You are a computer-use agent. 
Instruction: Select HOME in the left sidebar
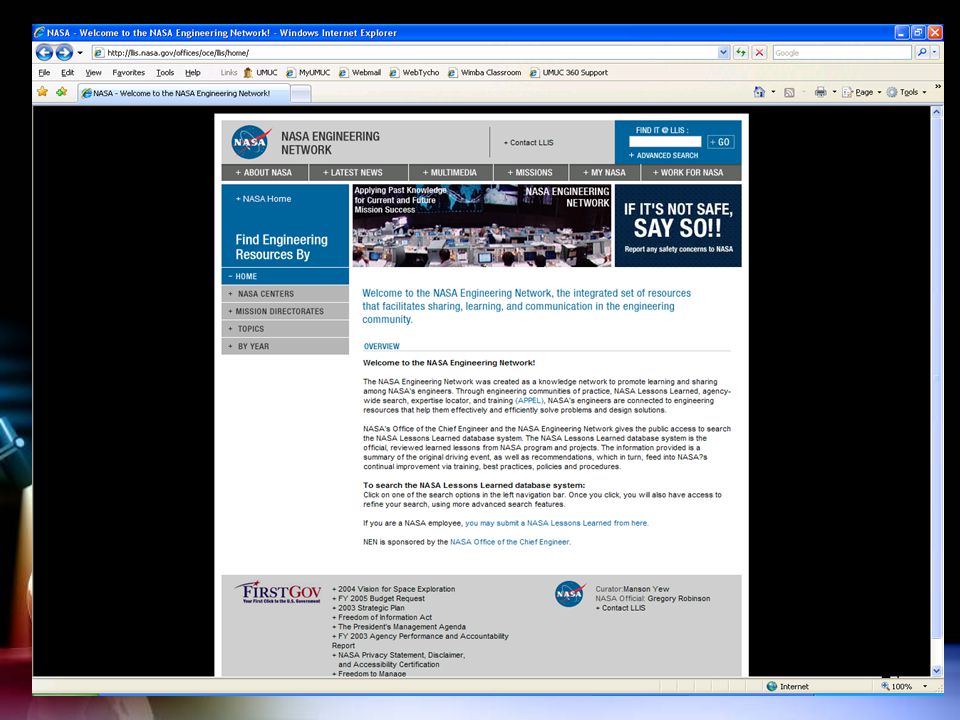[x=285, y=276]
